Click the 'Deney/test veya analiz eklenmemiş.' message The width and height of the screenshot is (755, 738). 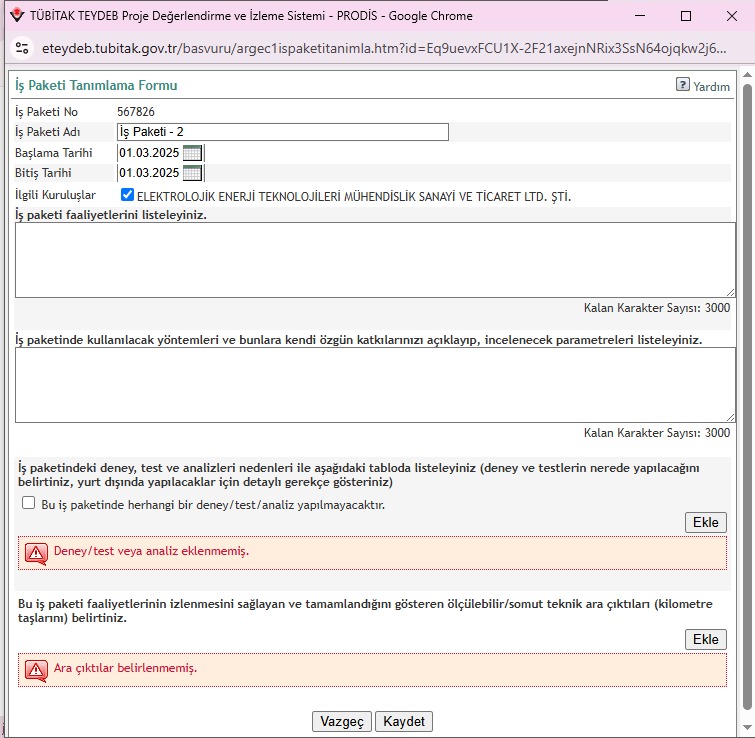pyautogui.click(x=151, y=551)
